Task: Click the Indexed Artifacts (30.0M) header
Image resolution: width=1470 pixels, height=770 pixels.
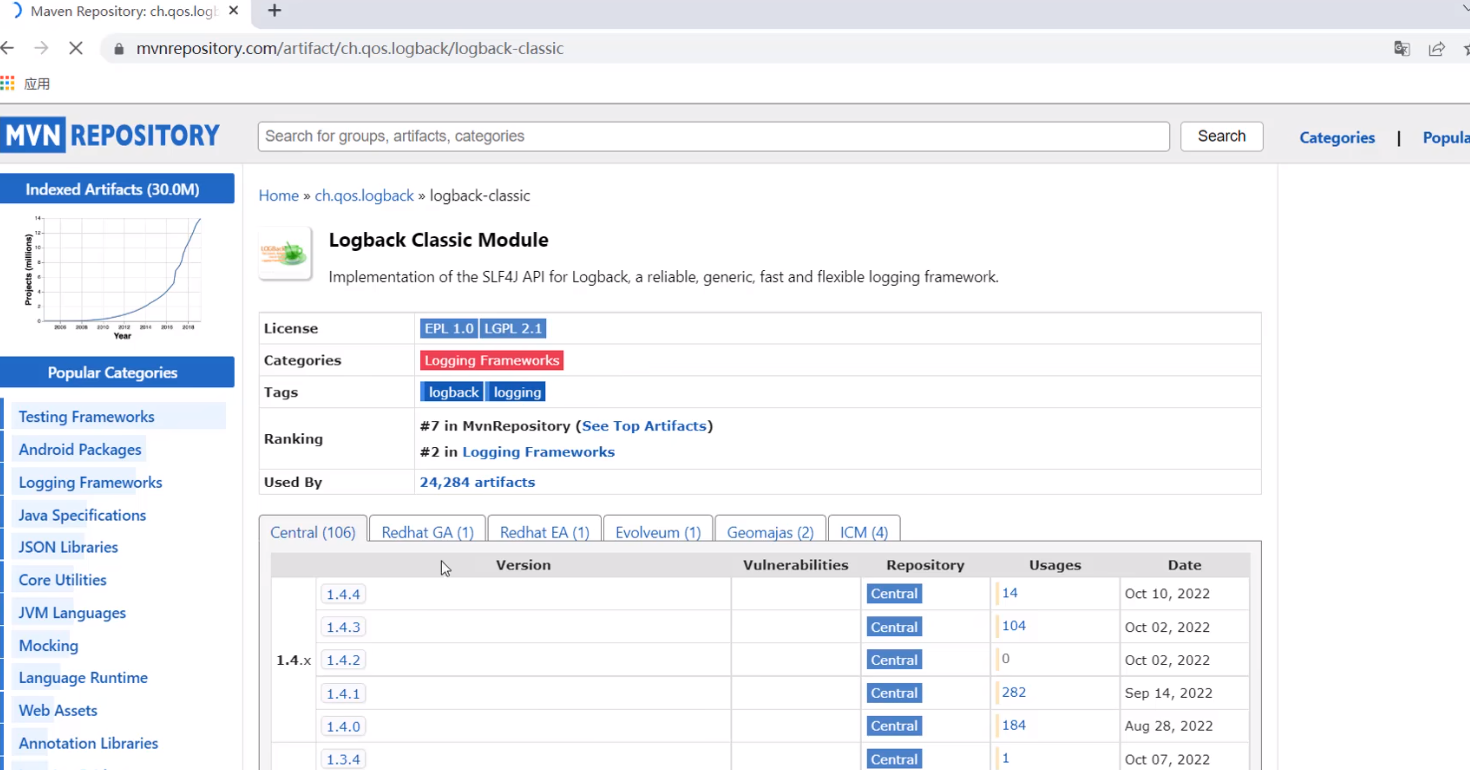Action: pyautogui.click(x=117, y=189)
